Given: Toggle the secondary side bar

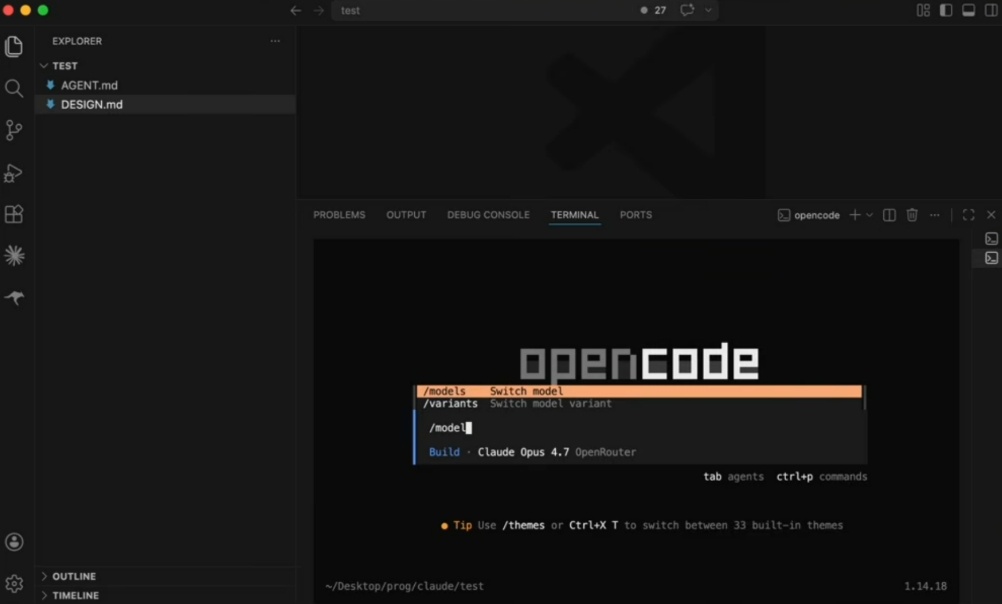Looking at the screenshot, I should [991, 10].
